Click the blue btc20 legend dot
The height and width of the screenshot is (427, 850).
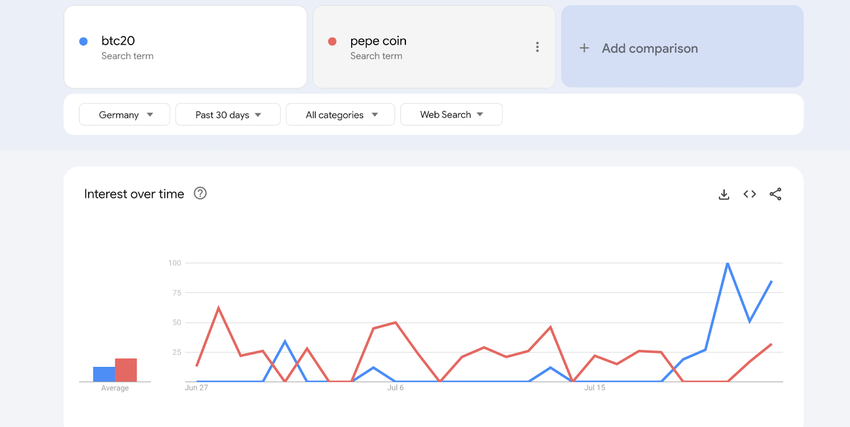coord(83,41)
